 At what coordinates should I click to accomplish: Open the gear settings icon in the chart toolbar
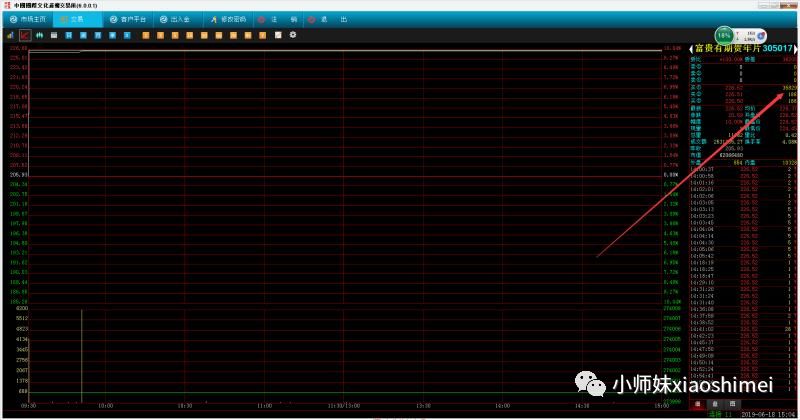point(293,35)
